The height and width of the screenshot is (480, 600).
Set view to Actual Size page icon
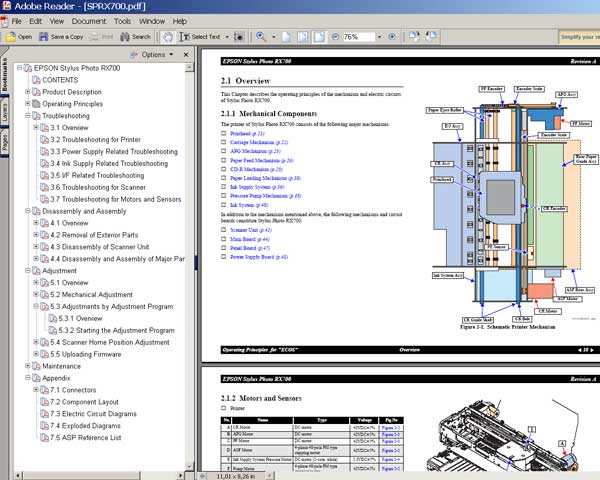286,37
